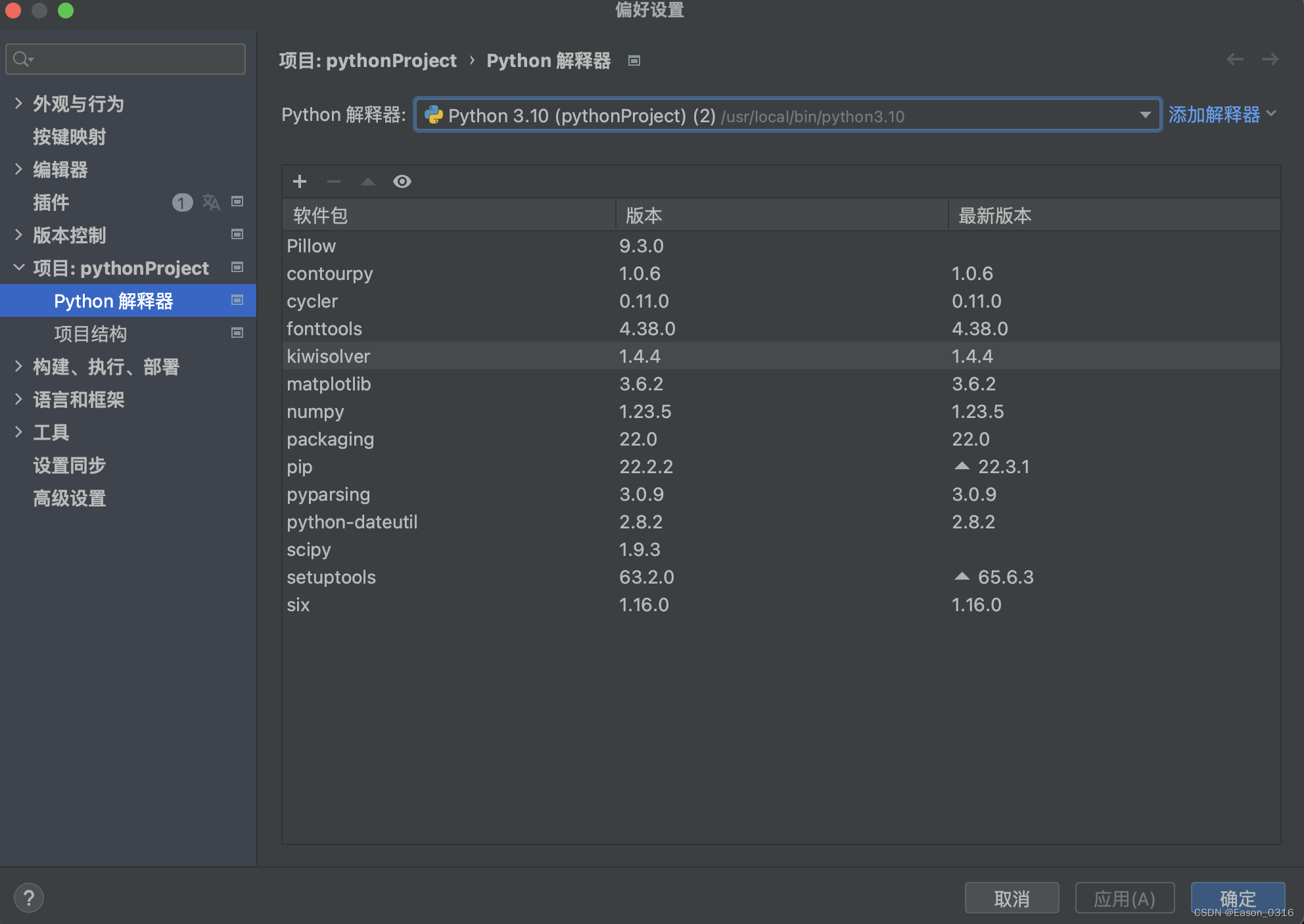1304x924 pixels.
Task: Click the help question mark button
Action: (29, 898)
